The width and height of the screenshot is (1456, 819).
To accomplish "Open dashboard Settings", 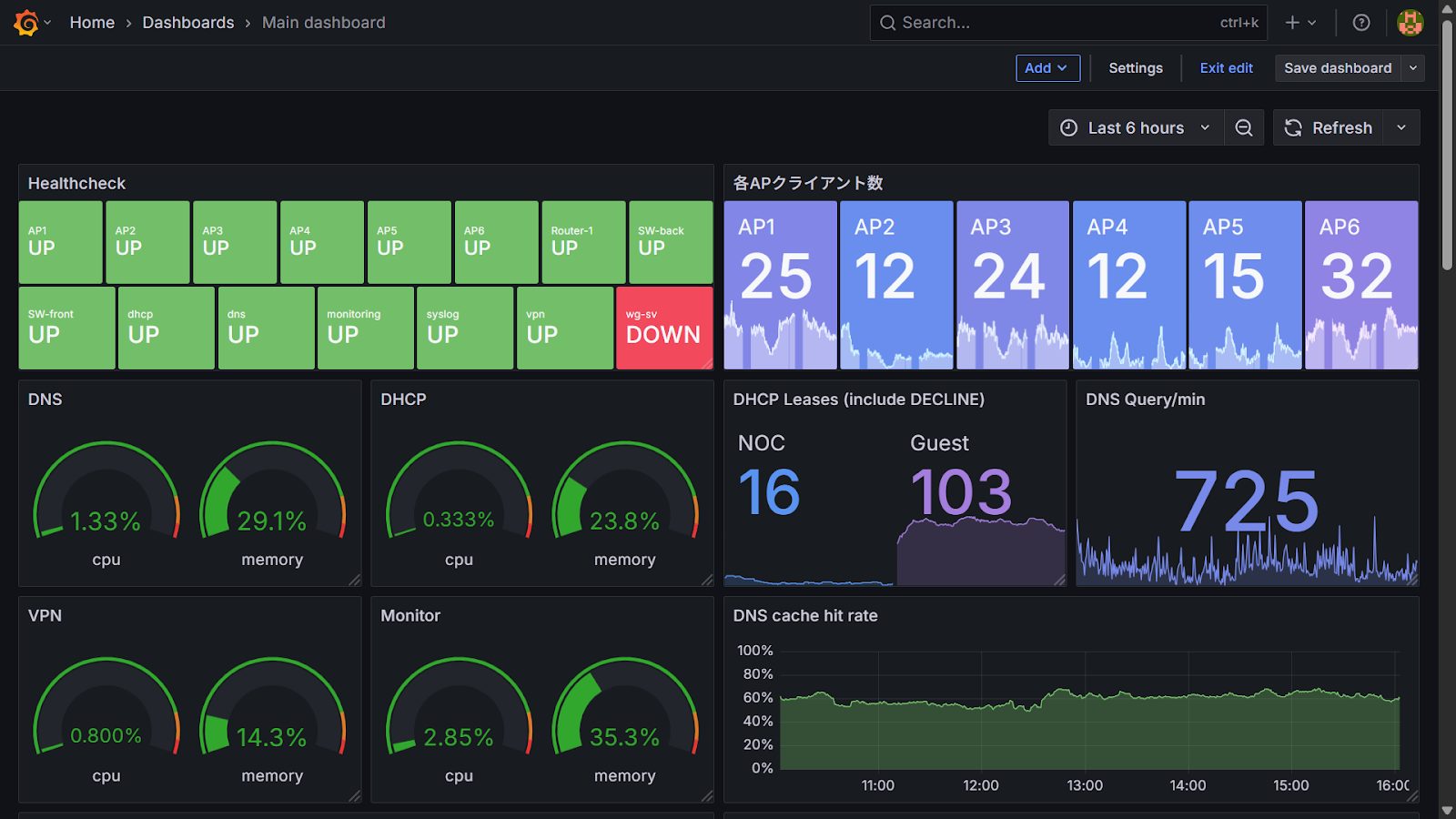I will (1135, 68).
